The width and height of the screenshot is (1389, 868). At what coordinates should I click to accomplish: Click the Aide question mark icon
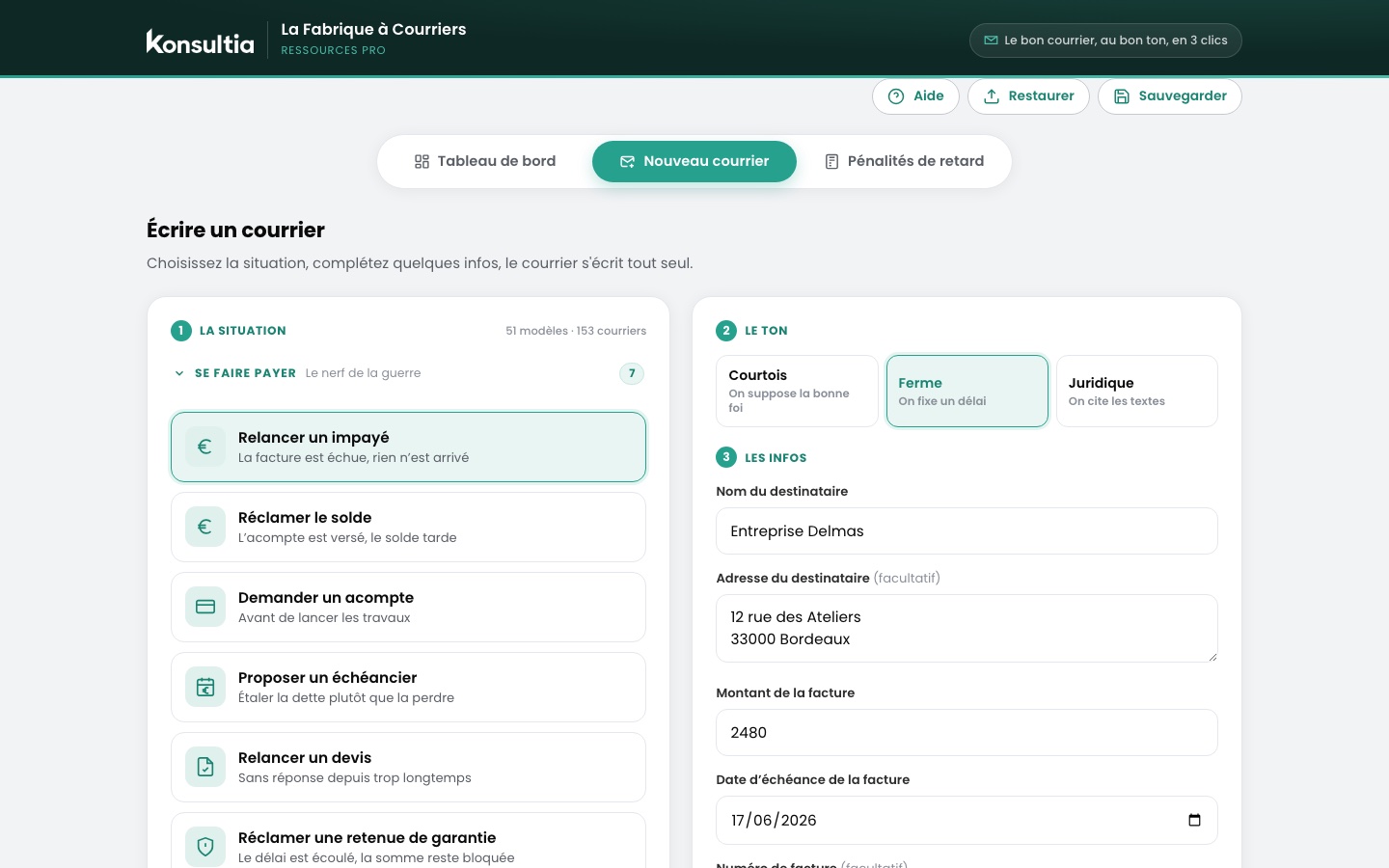pyautogui.click(x=896, y=96)
